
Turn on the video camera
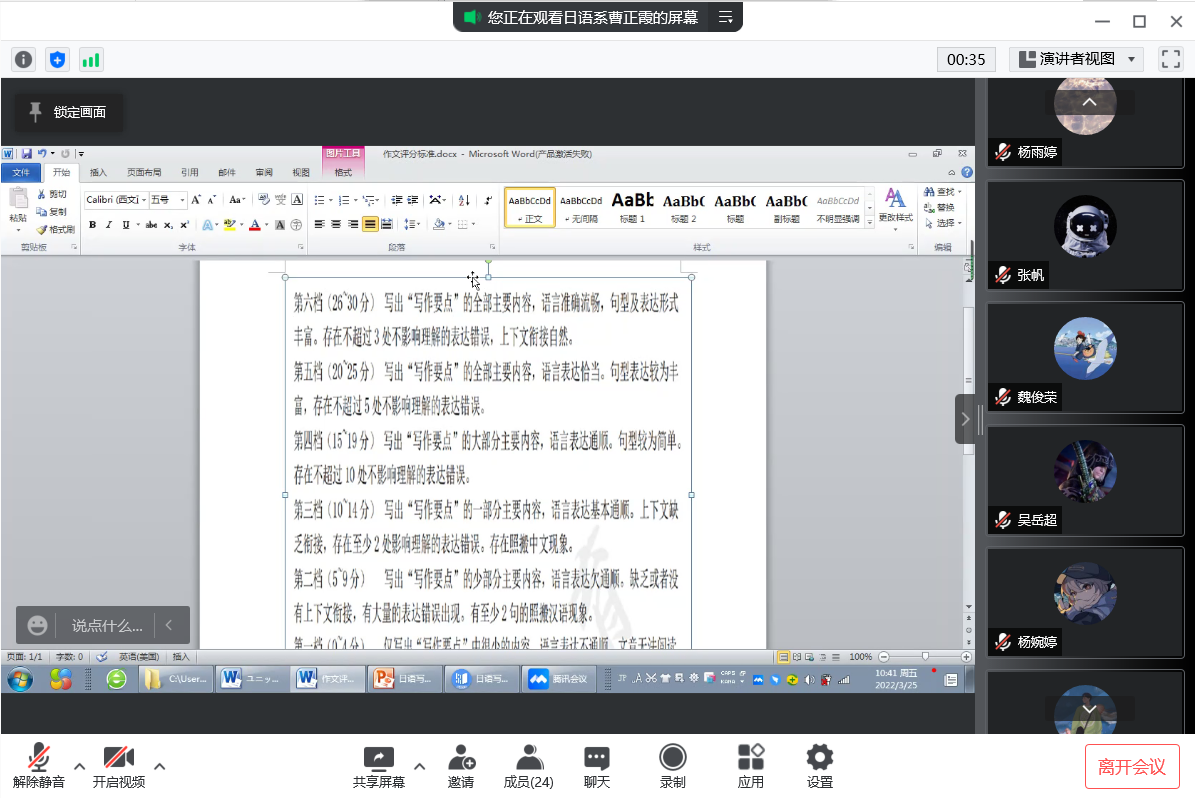[119, 758]
